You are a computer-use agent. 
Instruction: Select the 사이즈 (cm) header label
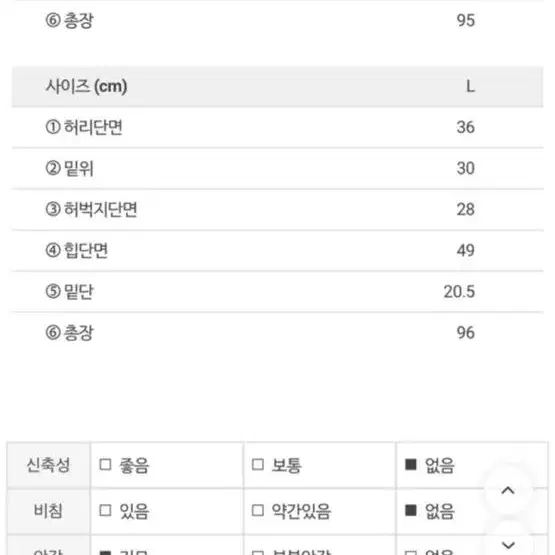86,86
